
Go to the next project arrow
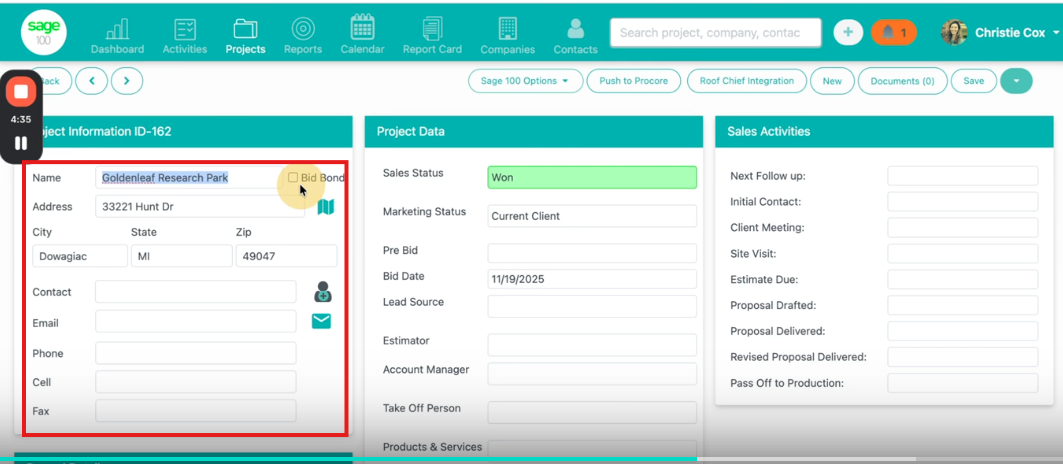(127, 81)
